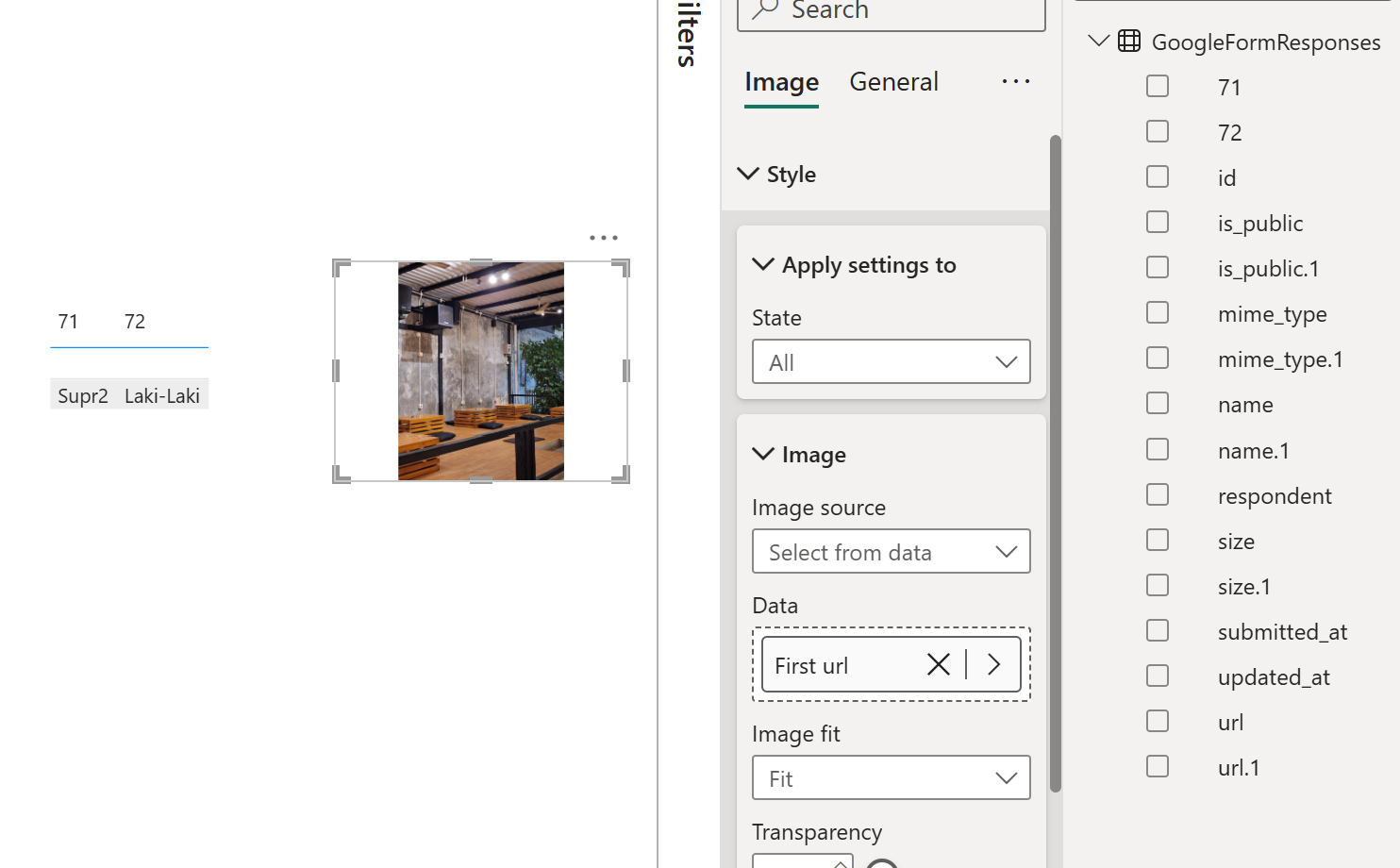Click the Supr2 table cell
The height and width of the screenshot is (868, 1400).
83,395
